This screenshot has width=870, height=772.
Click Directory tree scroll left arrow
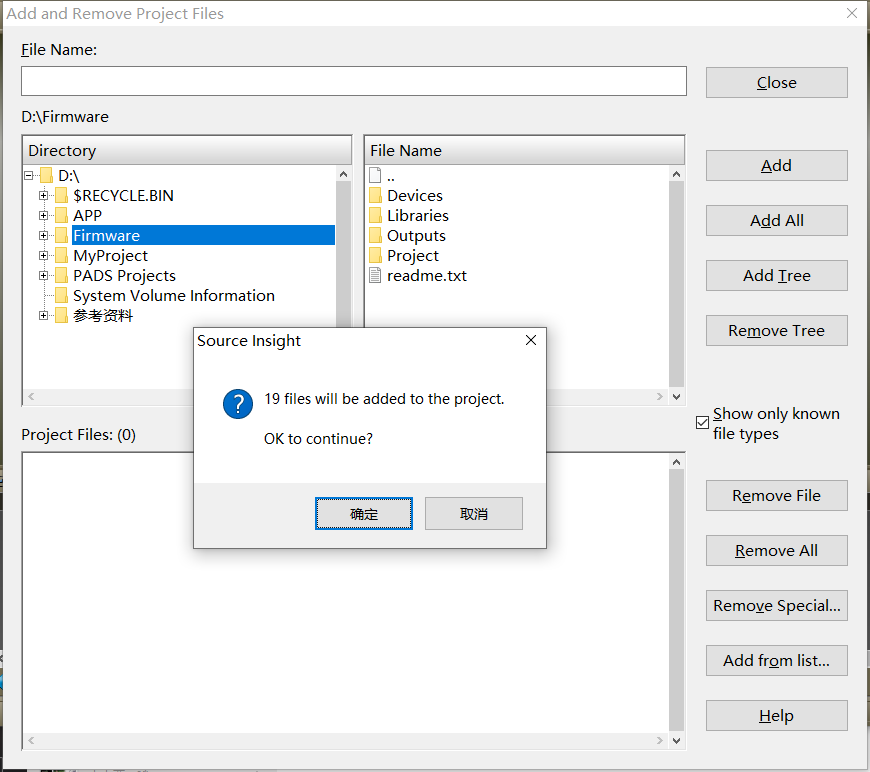31,396
